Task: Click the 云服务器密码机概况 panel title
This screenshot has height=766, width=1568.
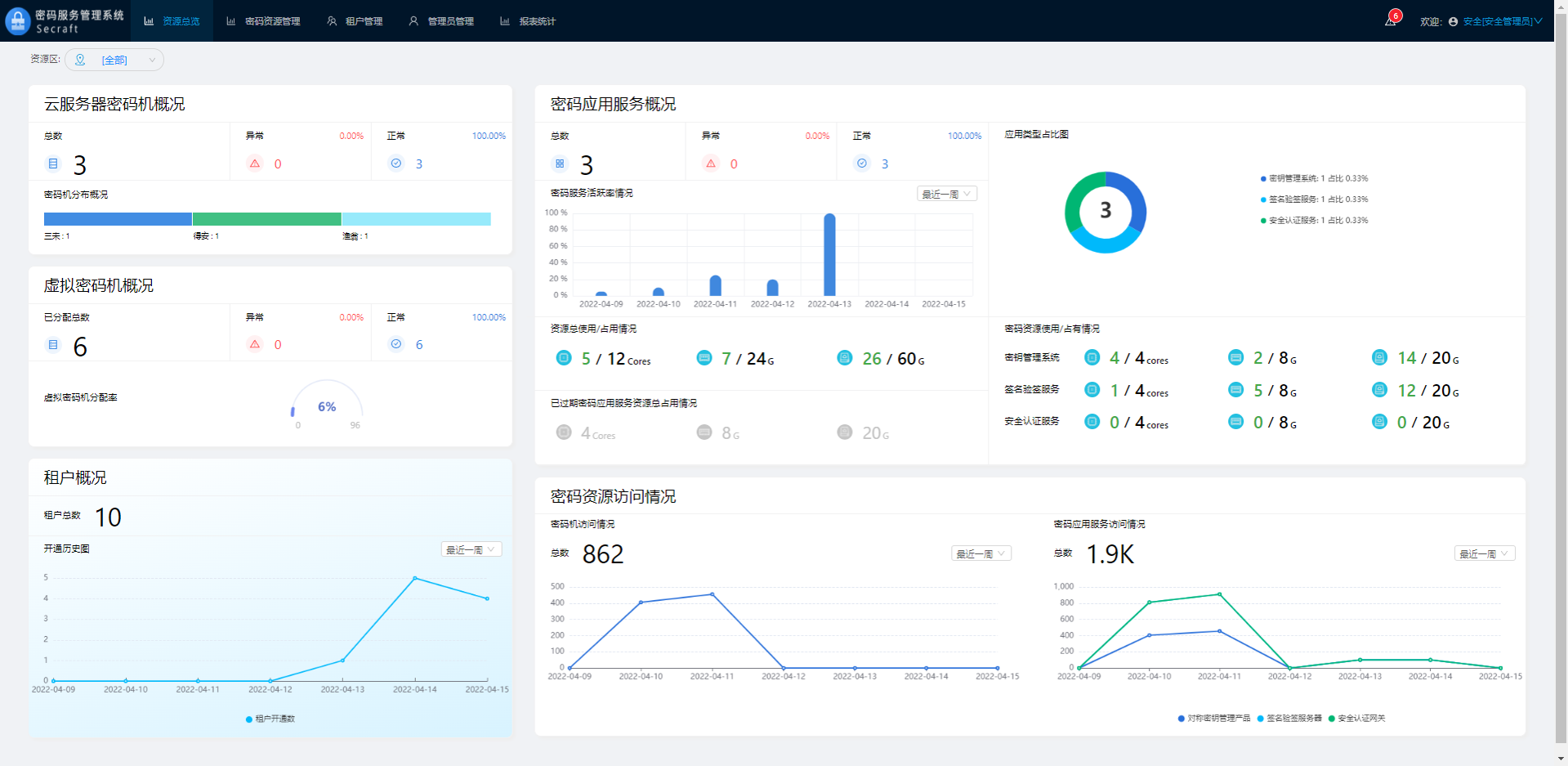Action: 114,105
